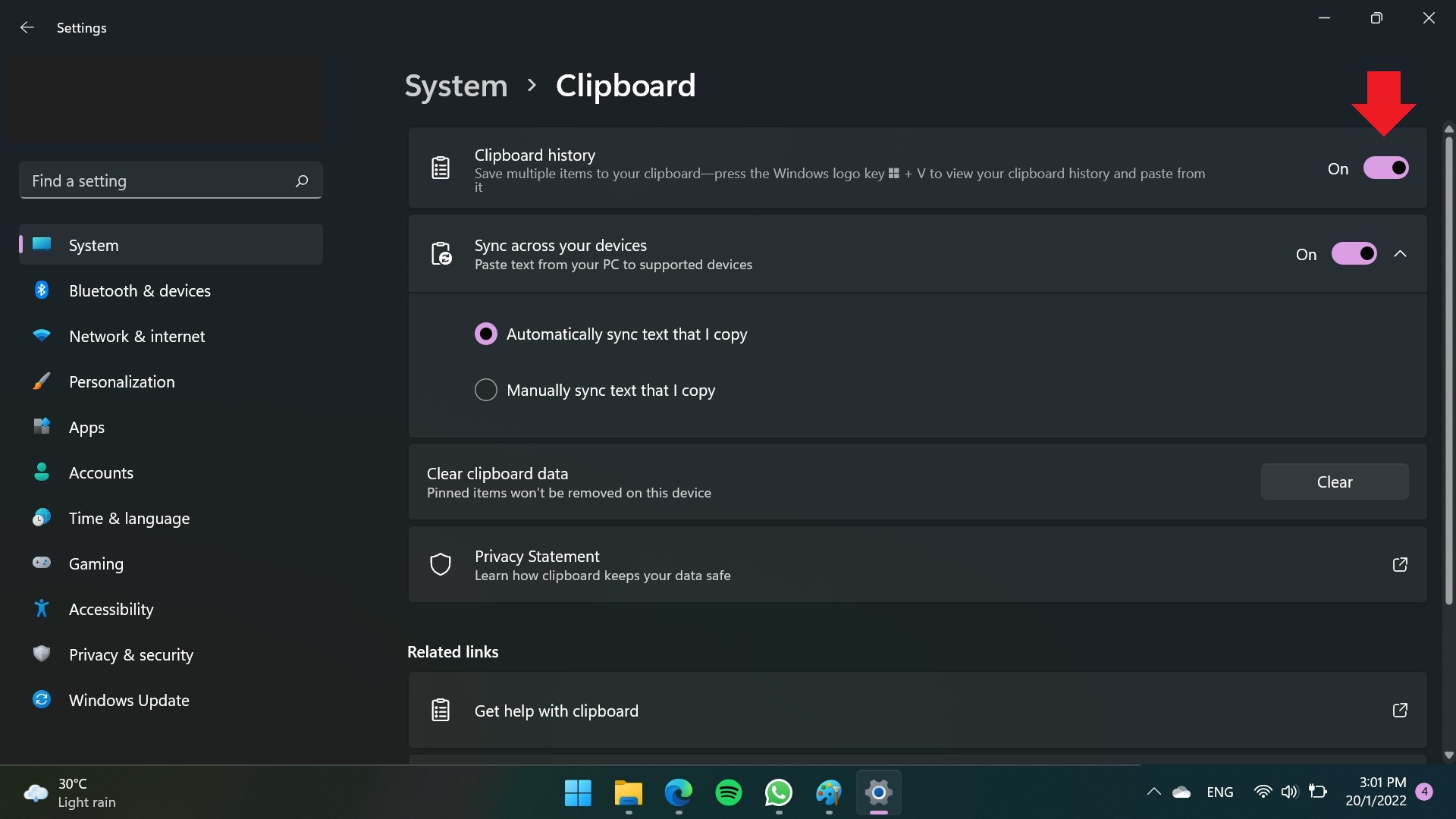Open Windows Update section
Image resolution: width=1456 pixels, height=819 pixels.
(129, 701)
